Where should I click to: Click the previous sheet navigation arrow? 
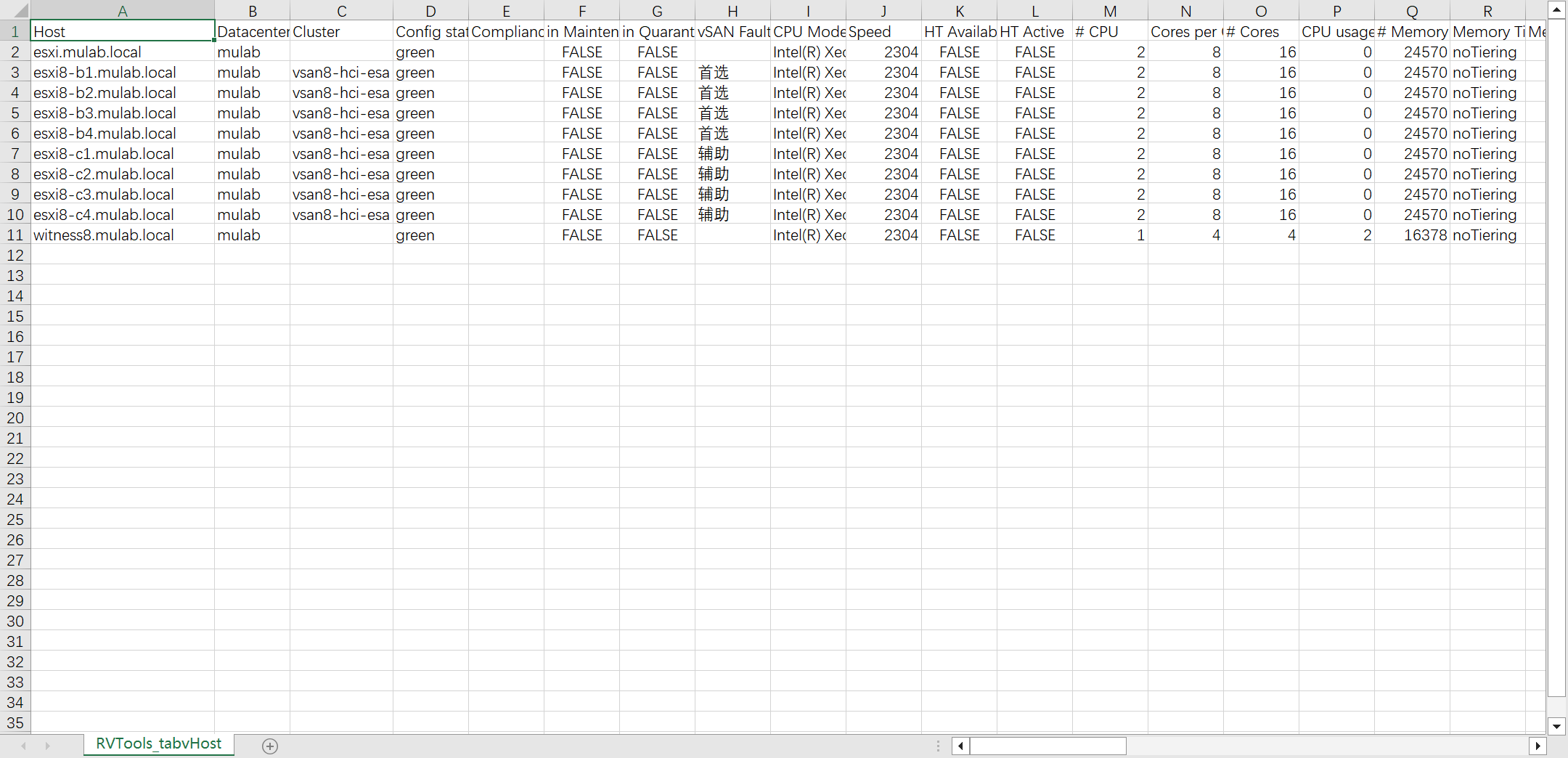click(x=24, y=746)
